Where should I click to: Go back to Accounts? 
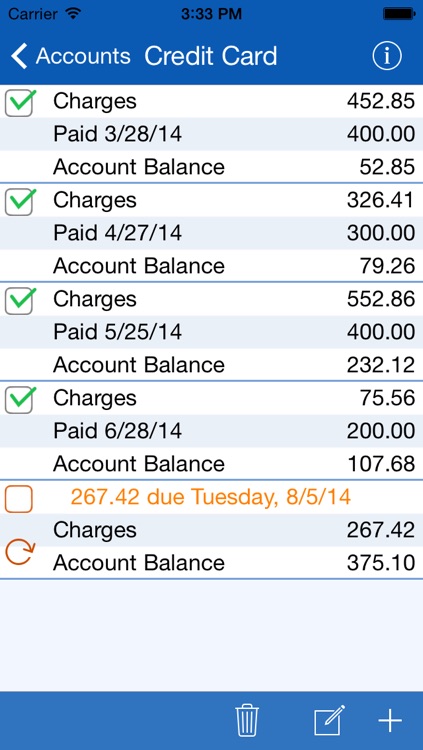click(70, 56)
